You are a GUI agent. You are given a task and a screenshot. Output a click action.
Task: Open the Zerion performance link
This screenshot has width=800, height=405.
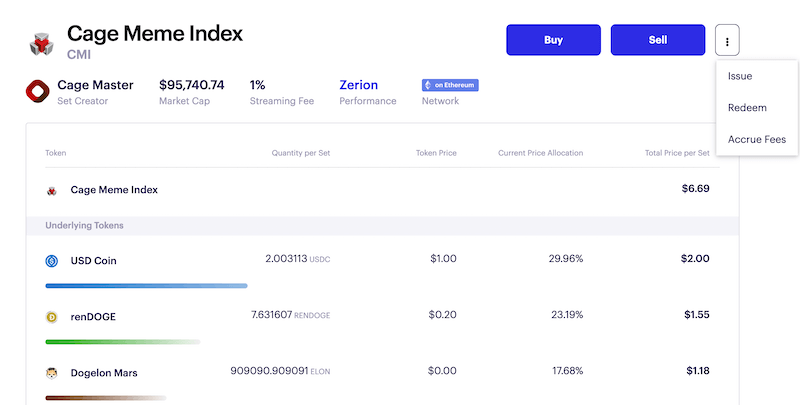pyautogui.click(x=359, y=85)
